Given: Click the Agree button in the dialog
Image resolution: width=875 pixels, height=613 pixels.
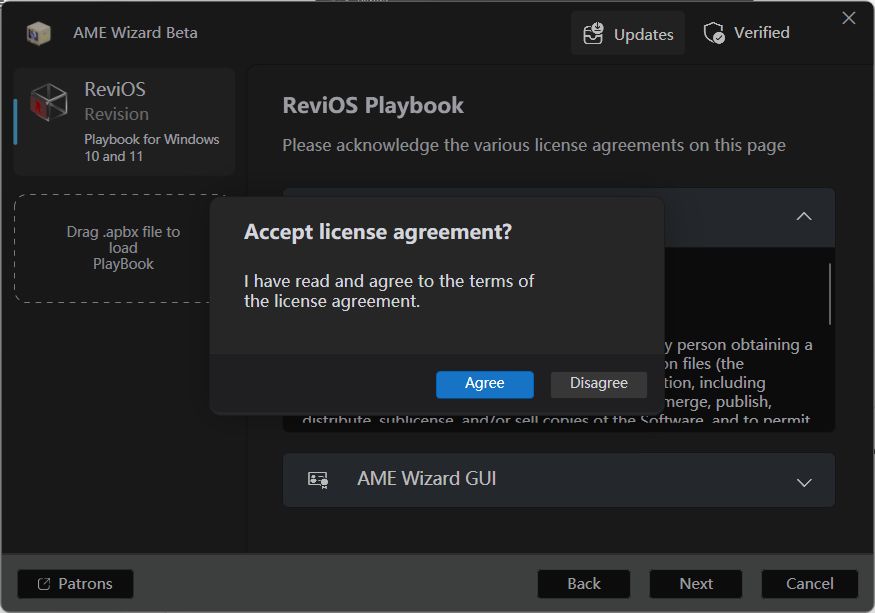Looking at the screenshot, I should click(484, 384).
